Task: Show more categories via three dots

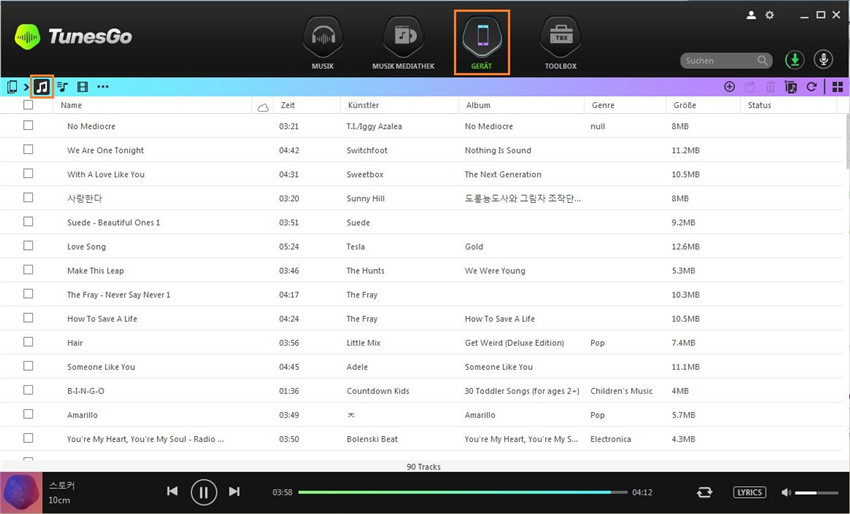Action: point(102,87)
